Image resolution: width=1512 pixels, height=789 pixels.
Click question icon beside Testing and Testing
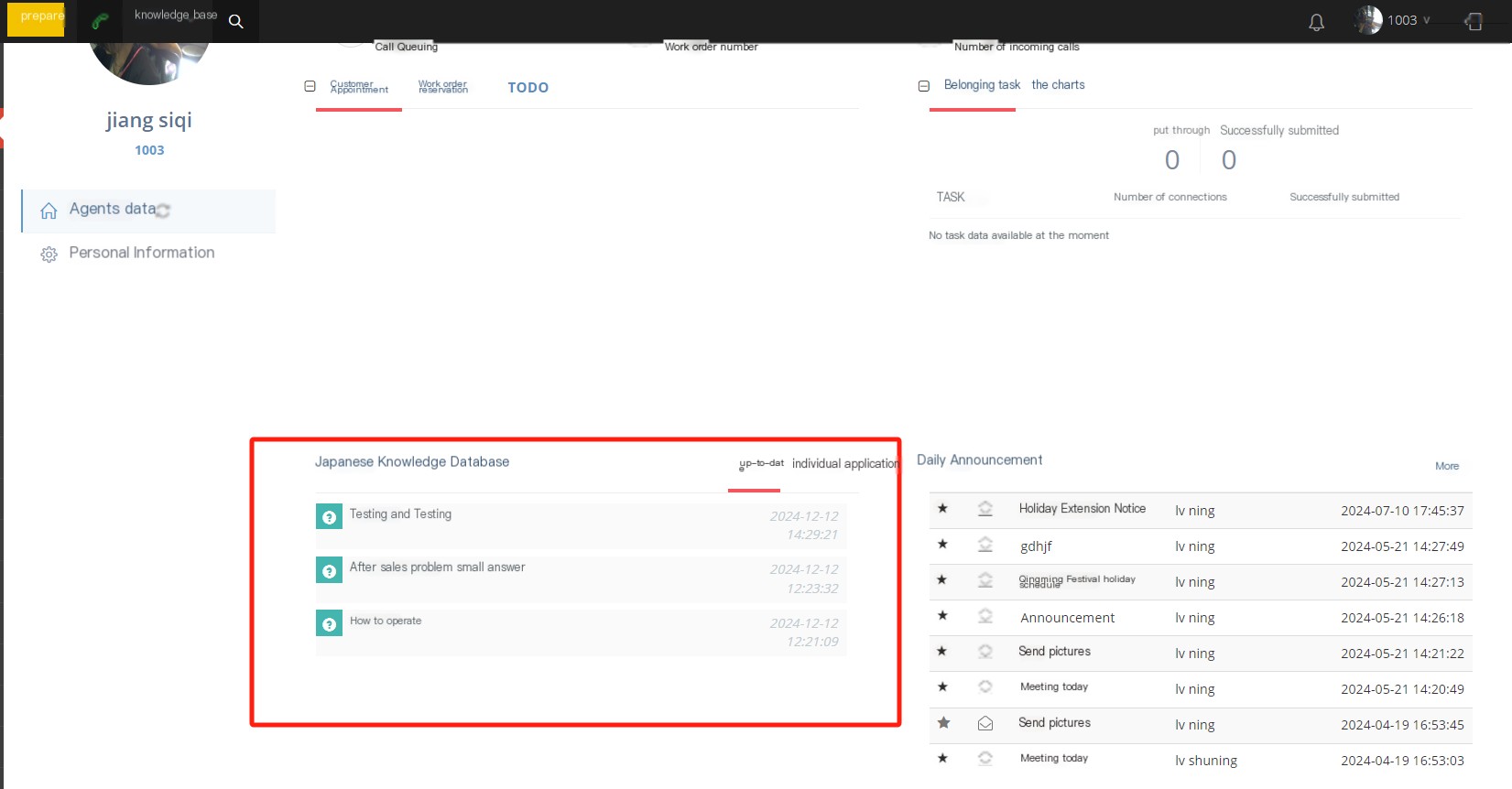tap(329, 517)
